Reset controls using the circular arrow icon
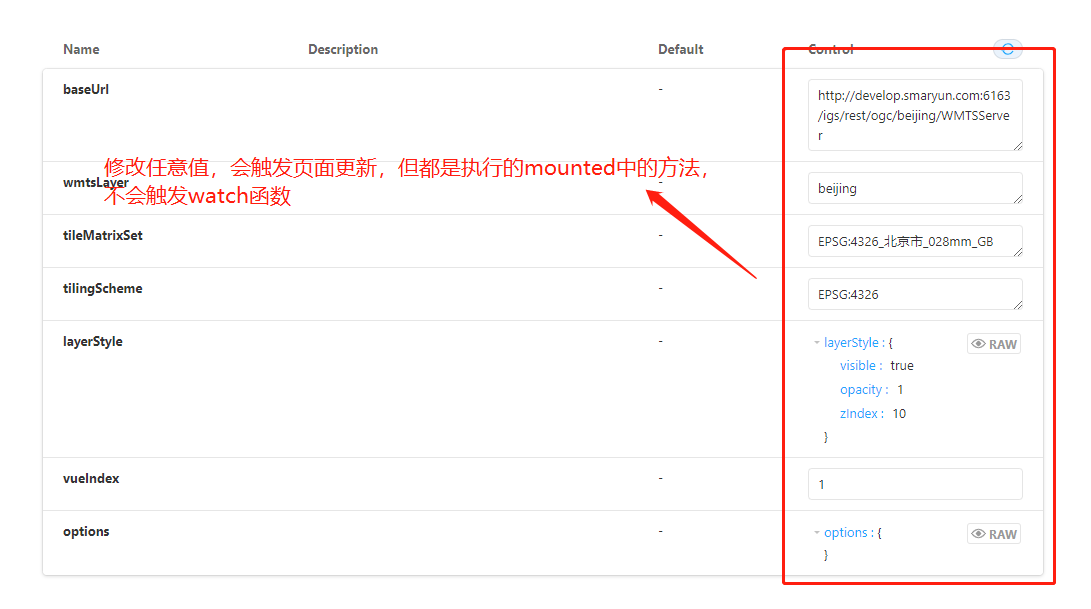The width and height of the screenshot is (1091, 609). pos(1007,49)
